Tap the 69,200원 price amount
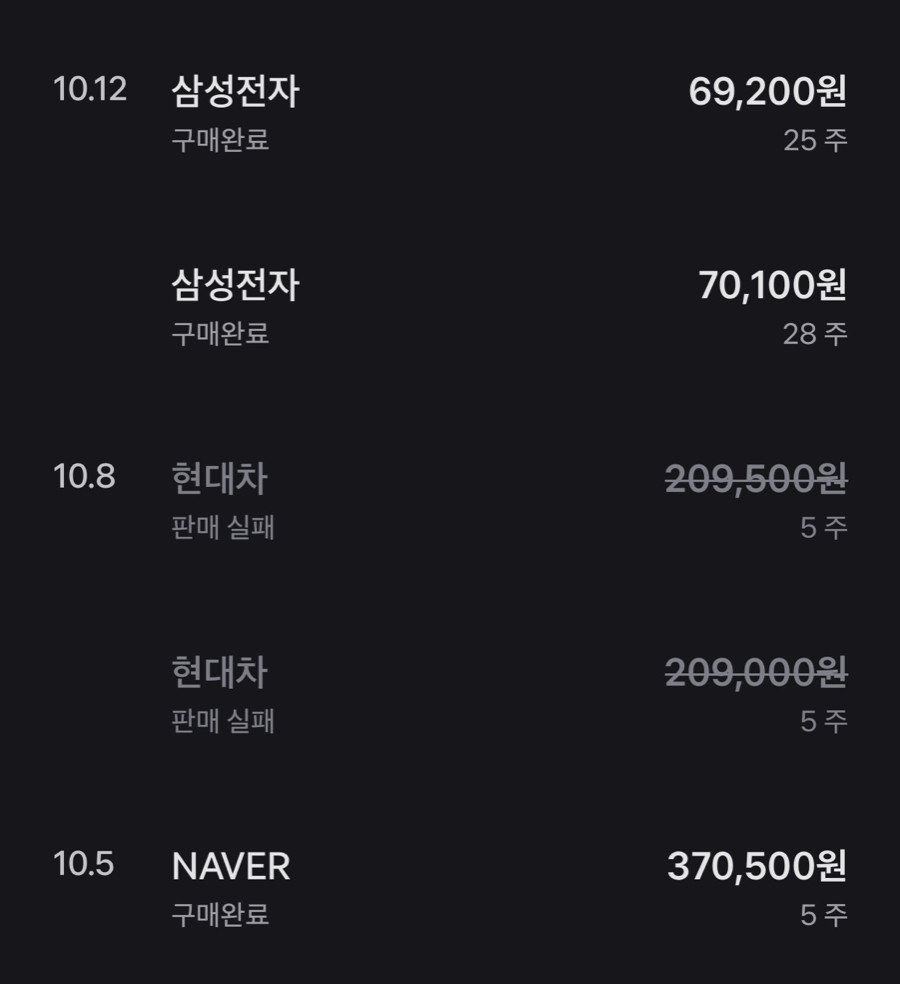 point(768,92)
